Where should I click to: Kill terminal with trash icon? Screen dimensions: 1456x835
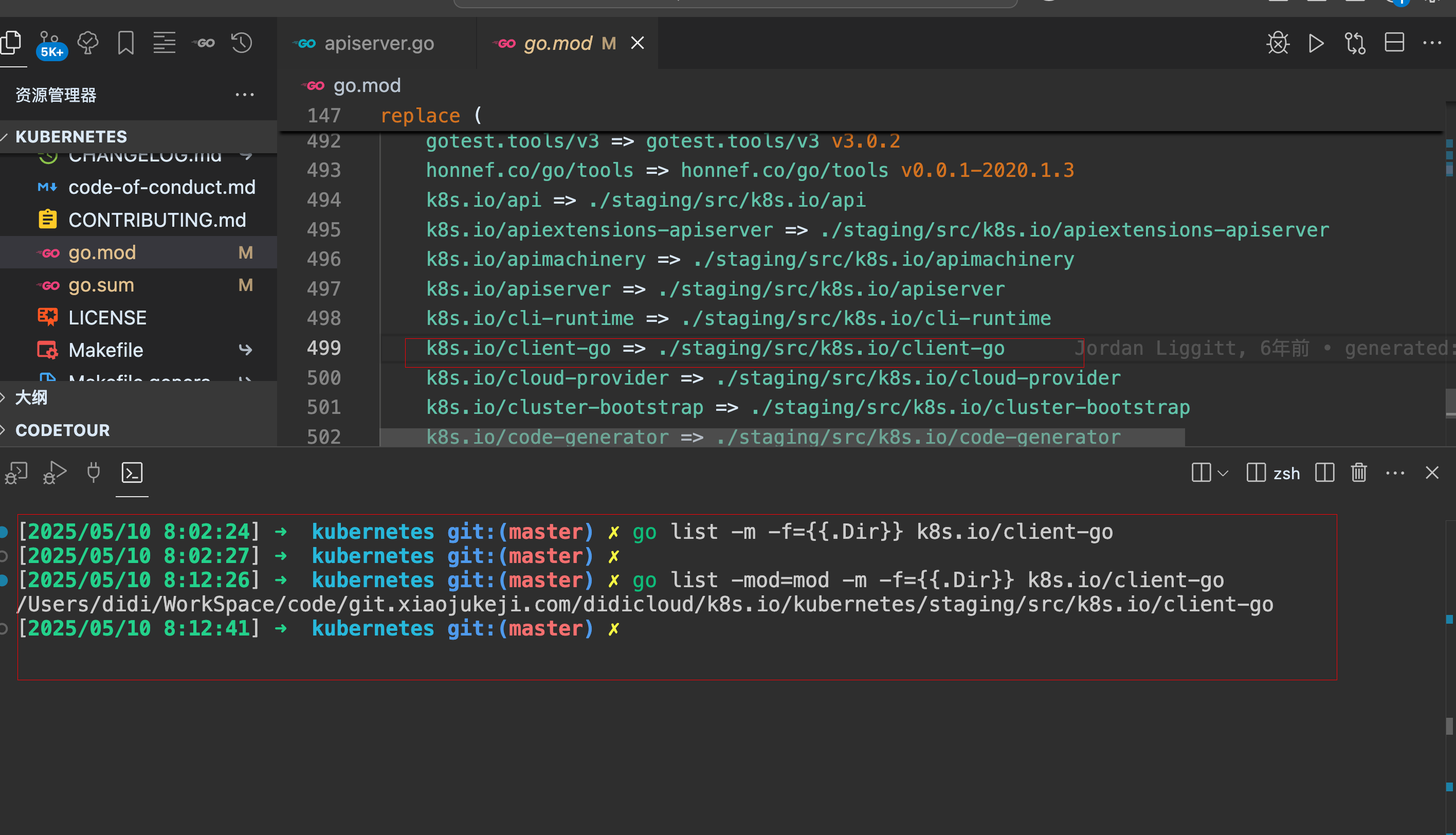1358,473
